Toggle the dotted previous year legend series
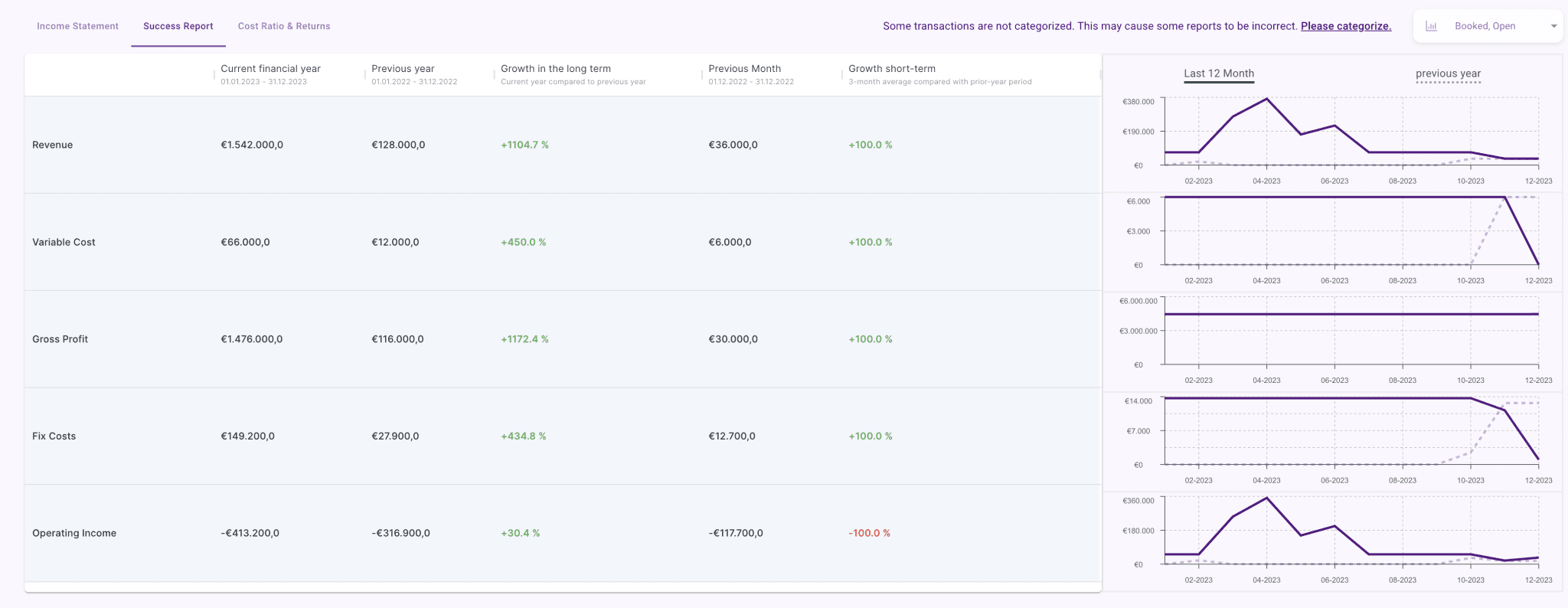1568x608 pixels. click(x=1448, y=74)
